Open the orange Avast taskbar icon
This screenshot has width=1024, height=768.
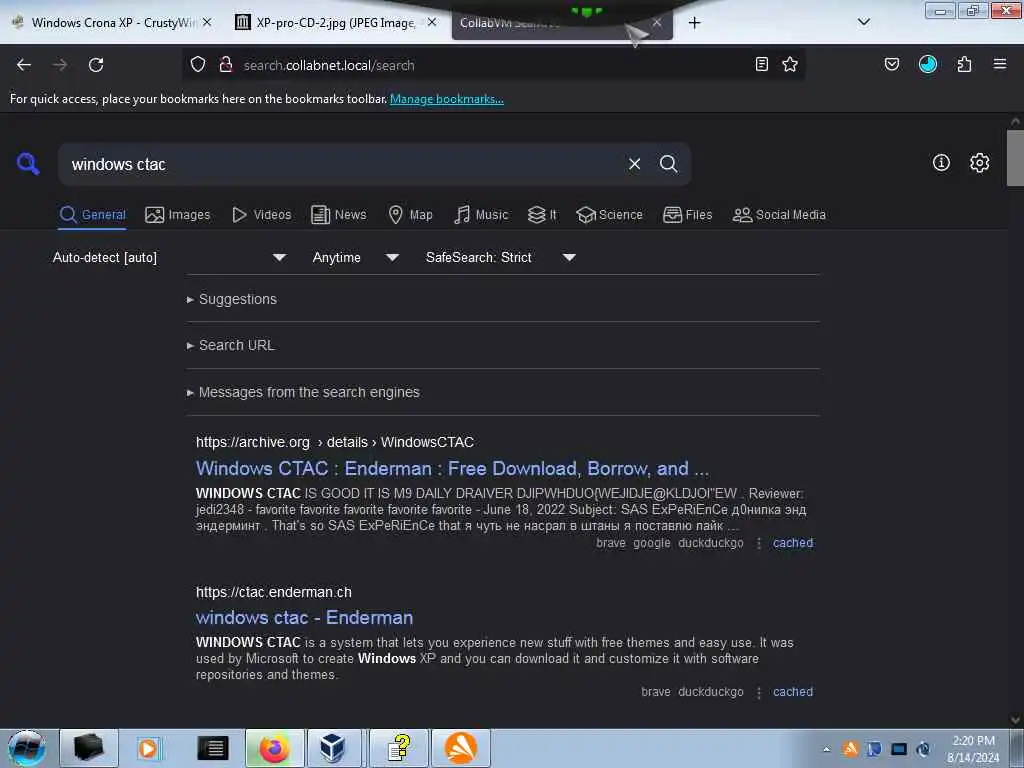pyautogui.click(x=460, y=748)
